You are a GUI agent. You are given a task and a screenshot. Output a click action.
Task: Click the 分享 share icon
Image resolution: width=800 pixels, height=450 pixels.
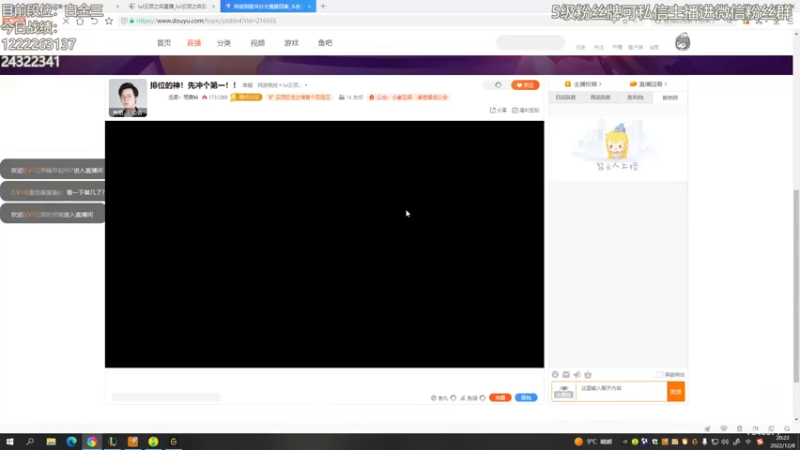pyautogui.click(x=498, y=110)
